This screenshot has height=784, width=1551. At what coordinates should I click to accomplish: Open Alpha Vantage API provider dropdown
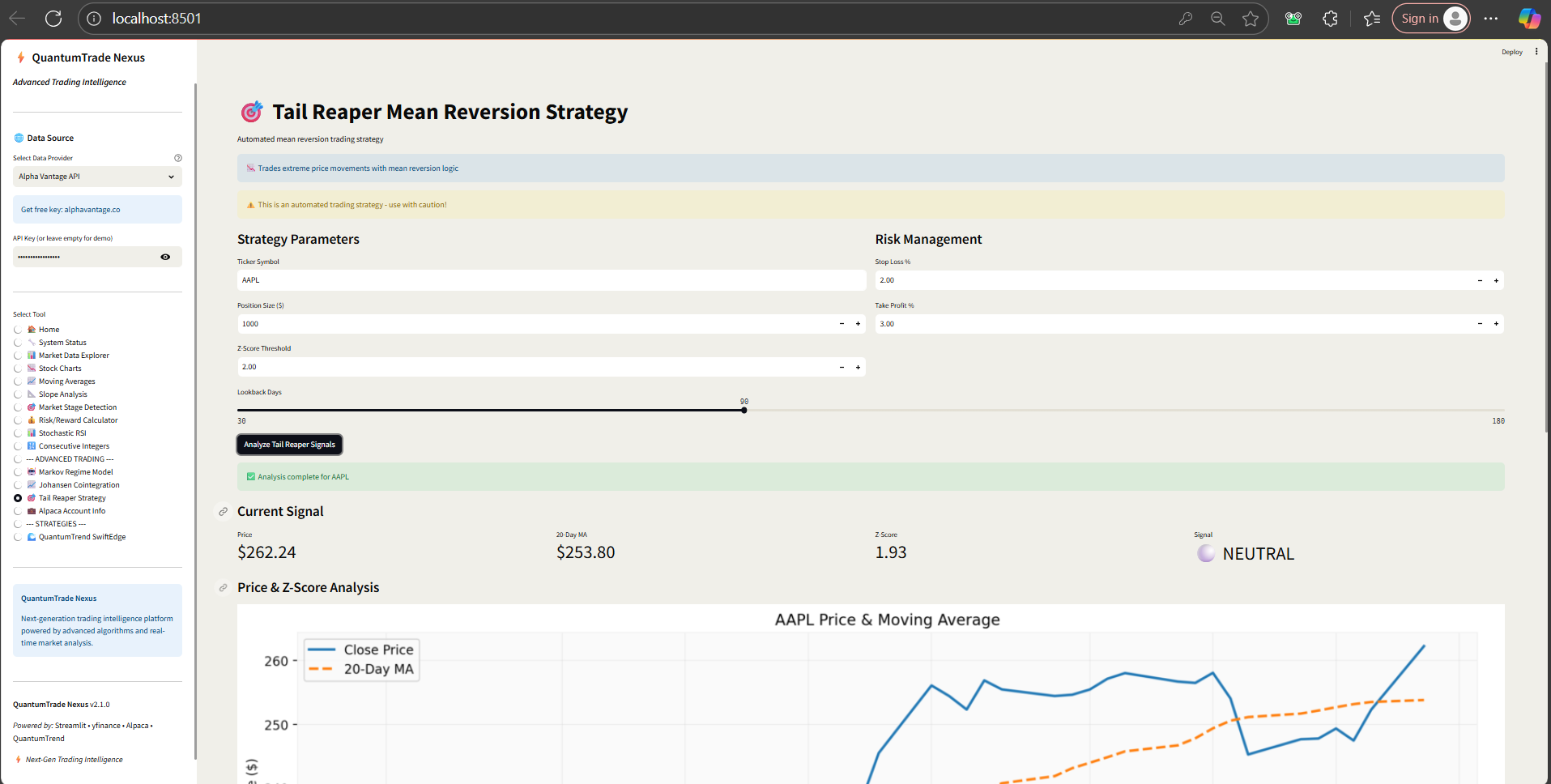pos(97,177)
